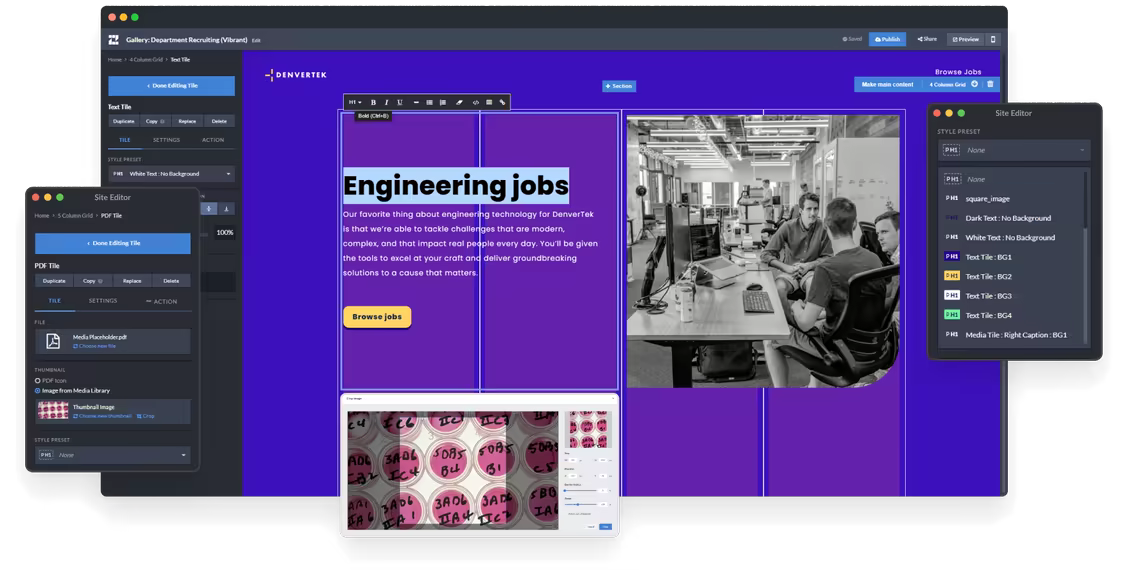Viewport: 1128px width, 582px height.
Task: Duplicate the PDF Tile
Action: click(54, 281)
